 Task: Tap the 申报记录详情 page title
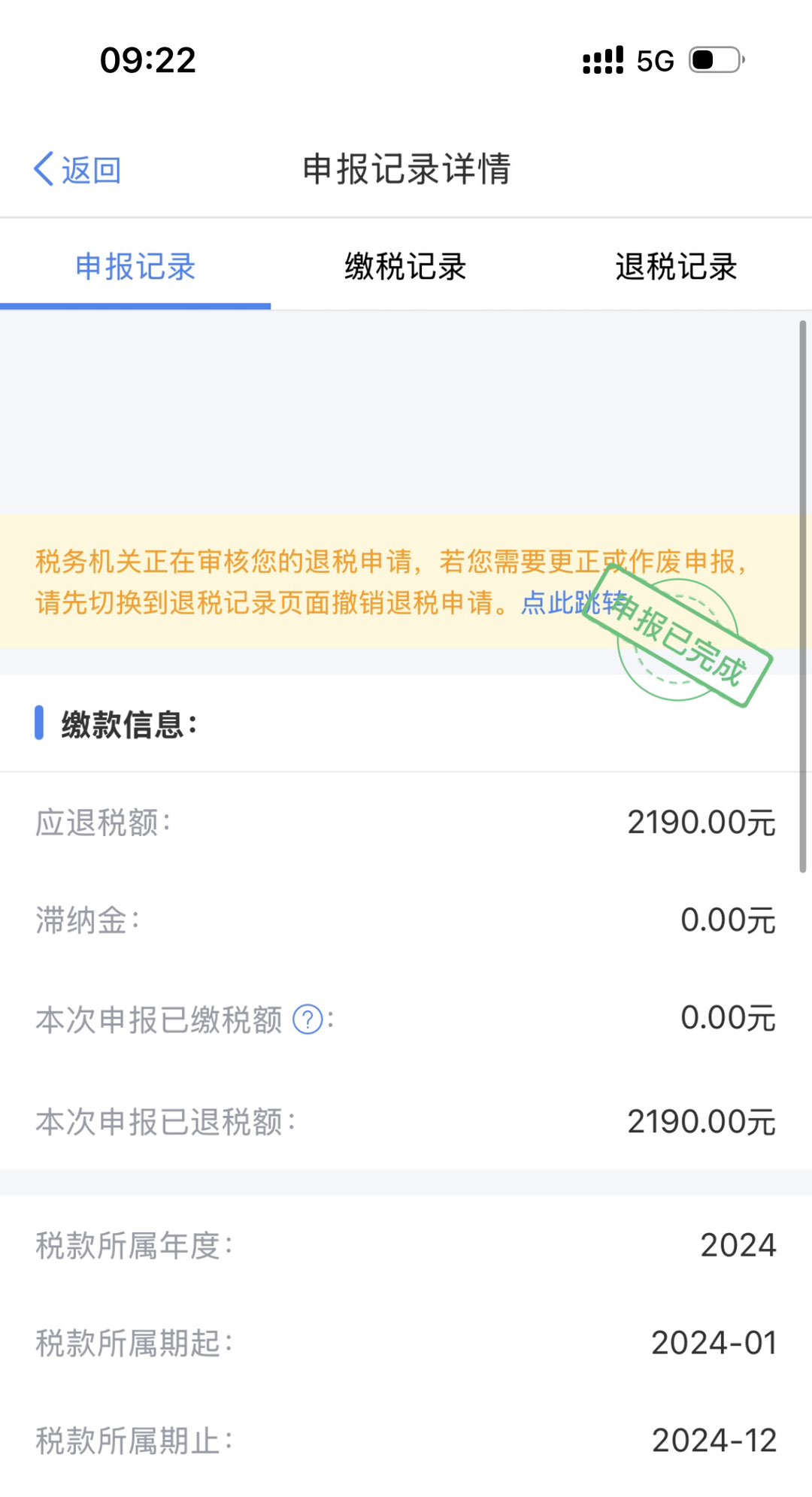pyautogui.click(x=406, y=168)
